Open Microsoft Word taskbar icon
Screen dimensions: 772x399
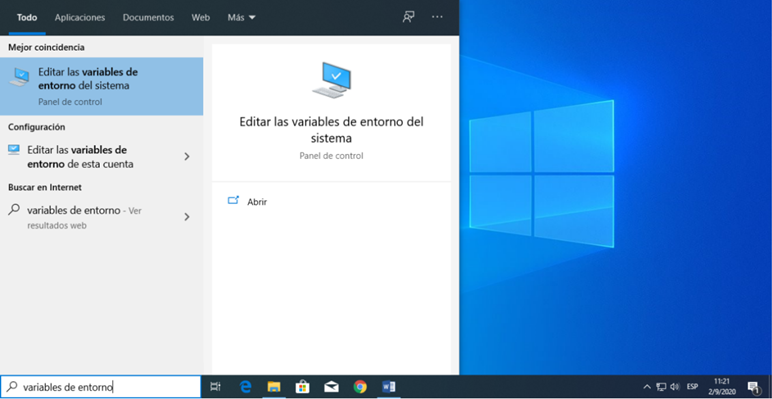[x=389, y=387]
